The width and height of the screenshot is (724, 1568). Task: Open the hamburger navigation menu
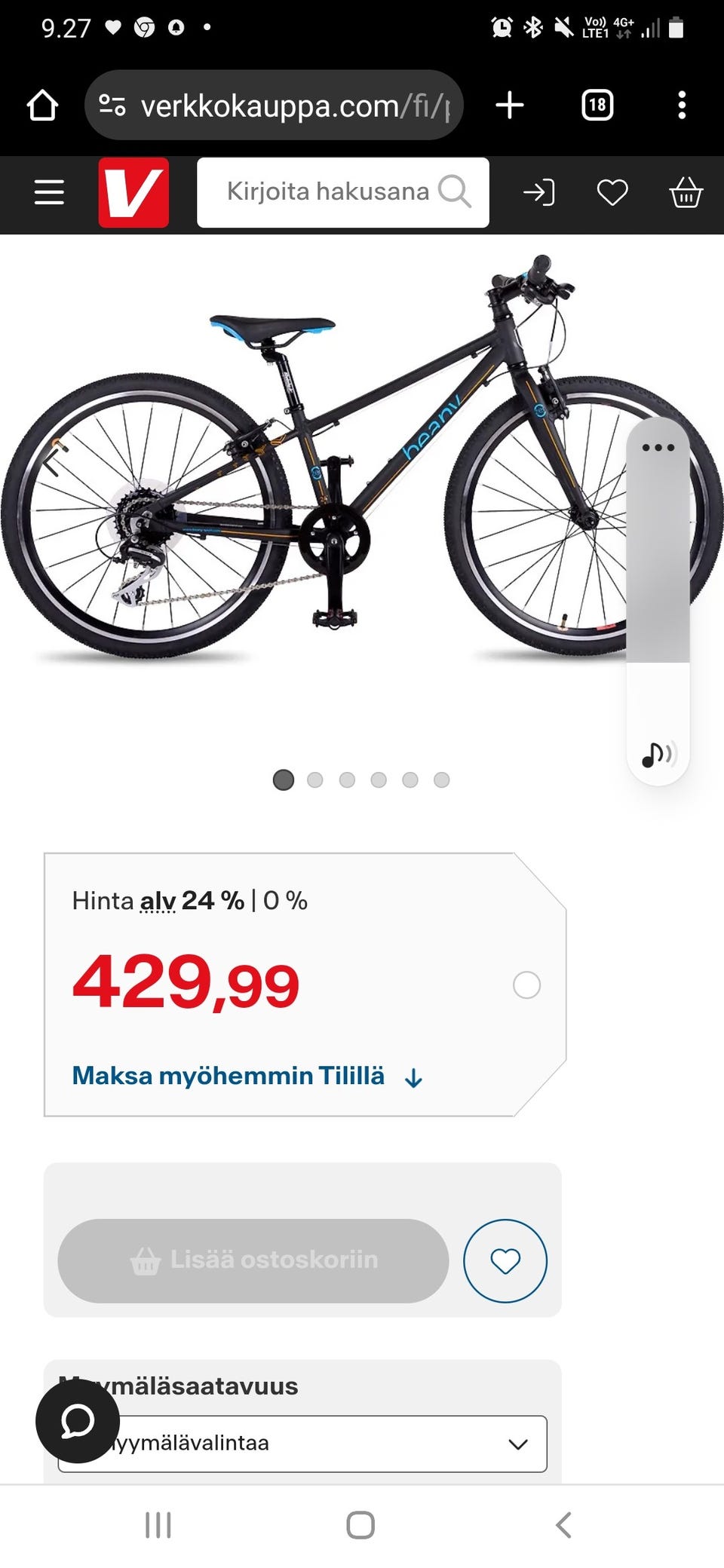48,193
